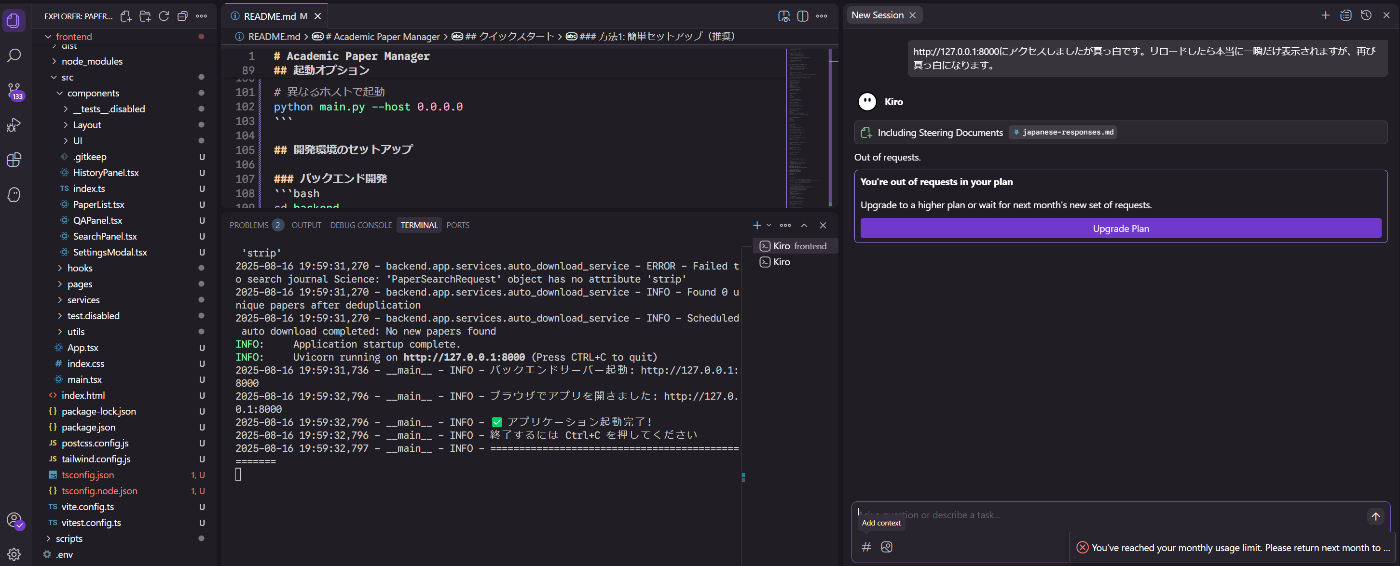The height and width of the screenshot is (566, 1400).
Task: Click the hash context icon in chat
Action: 867,547
